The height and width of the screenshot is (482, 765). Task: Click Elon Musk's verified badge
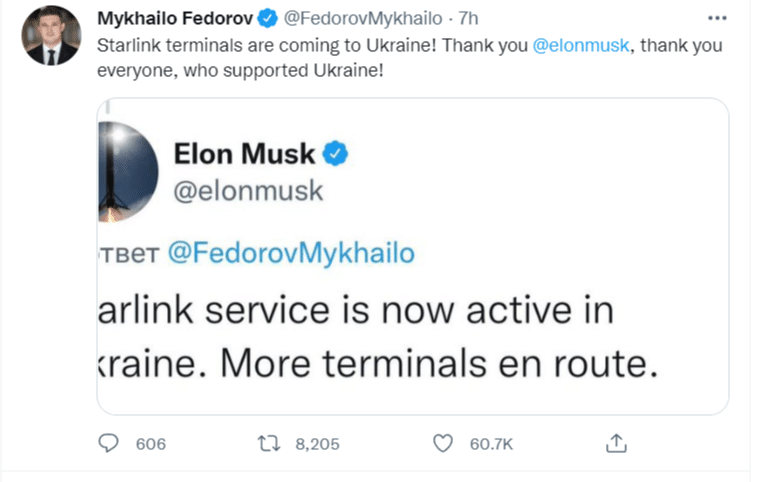tap(337, 154)
